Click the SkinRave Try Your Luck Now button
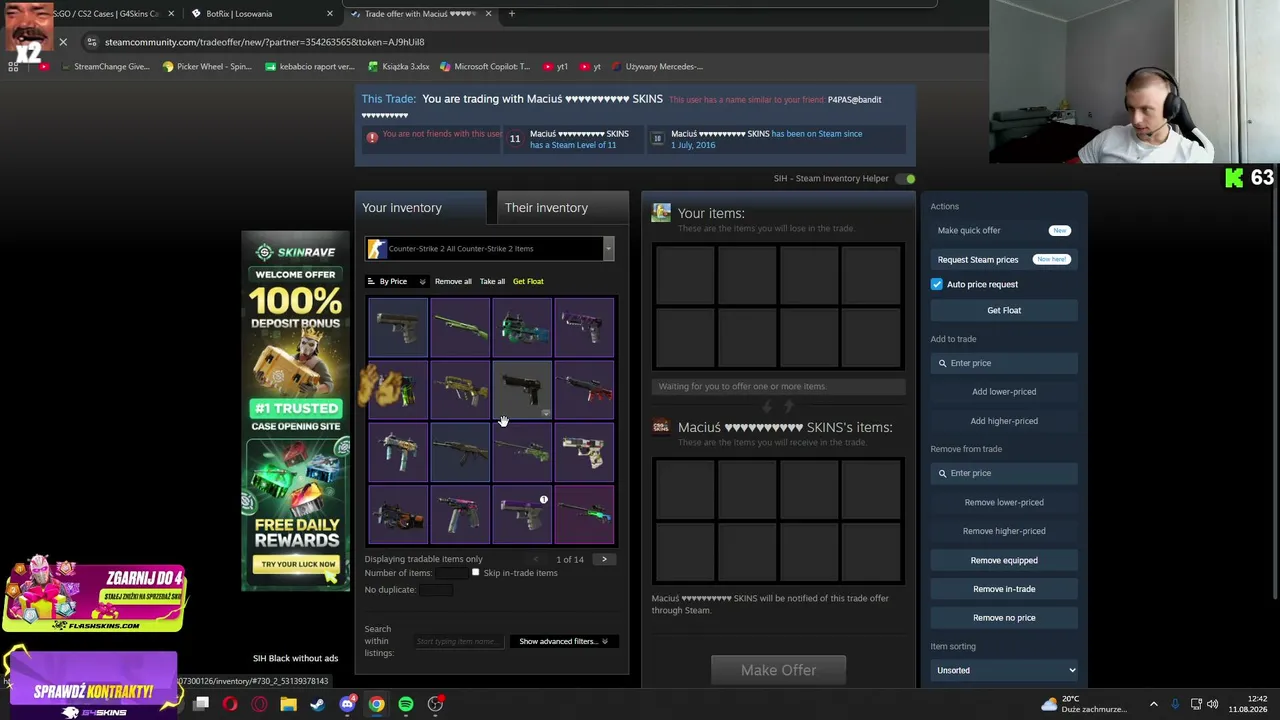The width and height of the screenshot is (1280, 720). (297, 564)
